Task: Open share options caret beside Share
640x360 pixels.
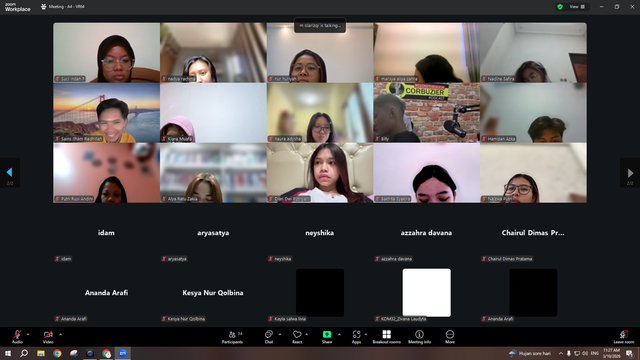Action: [x=339, y=334]
